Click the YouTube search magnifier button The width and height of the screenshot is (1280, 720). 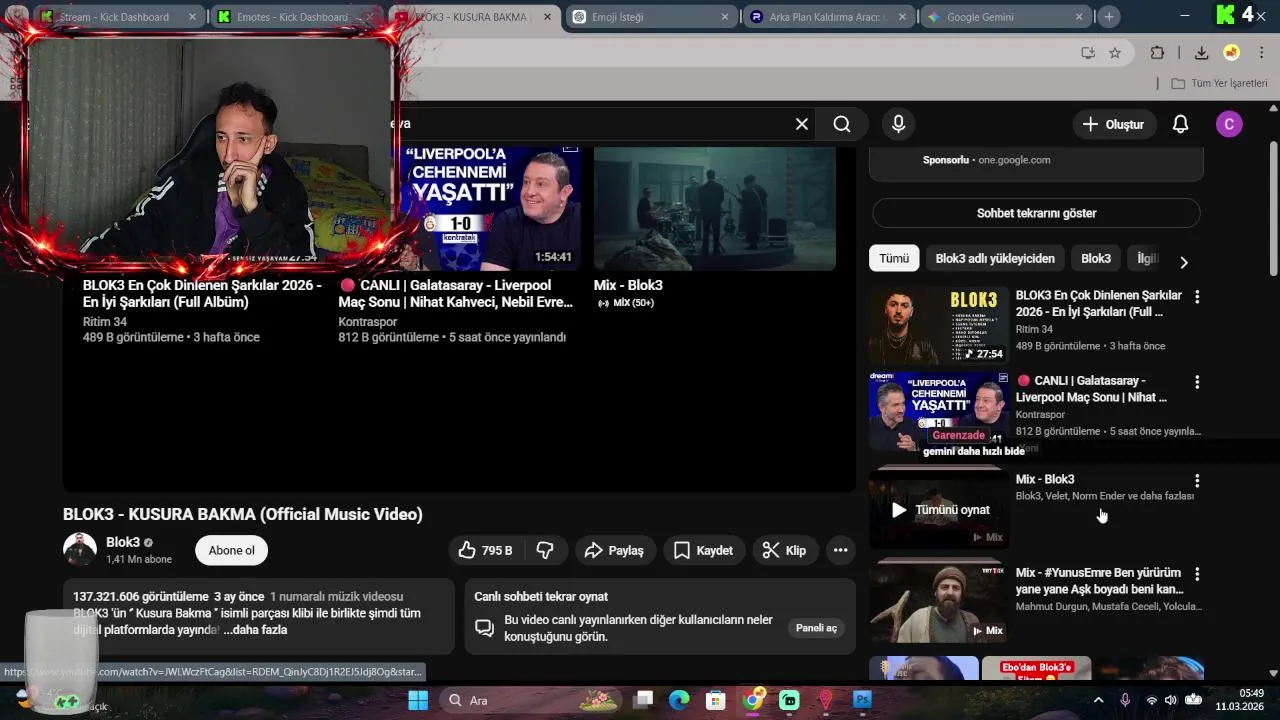point(842,124)
